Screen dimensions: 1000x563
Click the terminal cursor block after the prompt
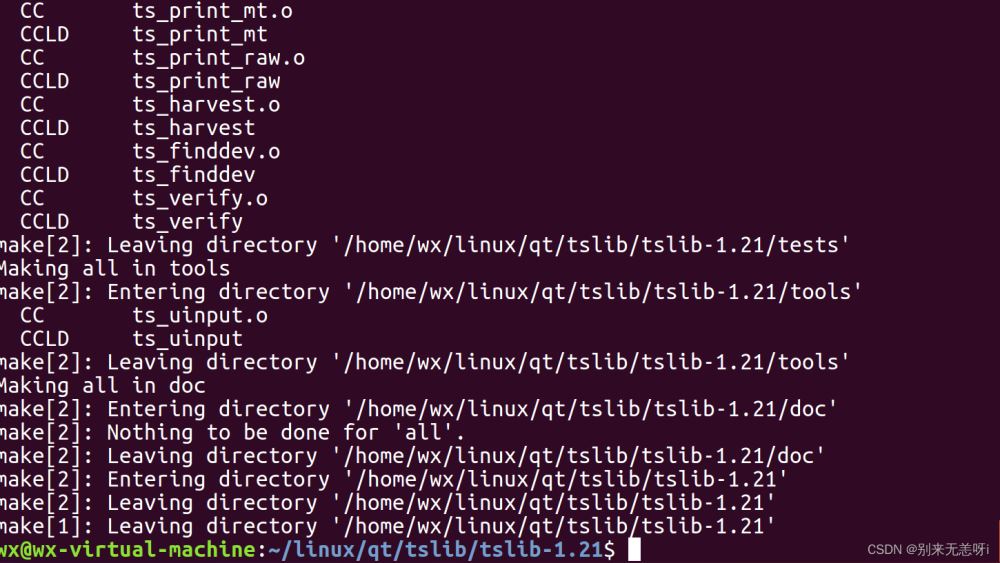(634, 549)
